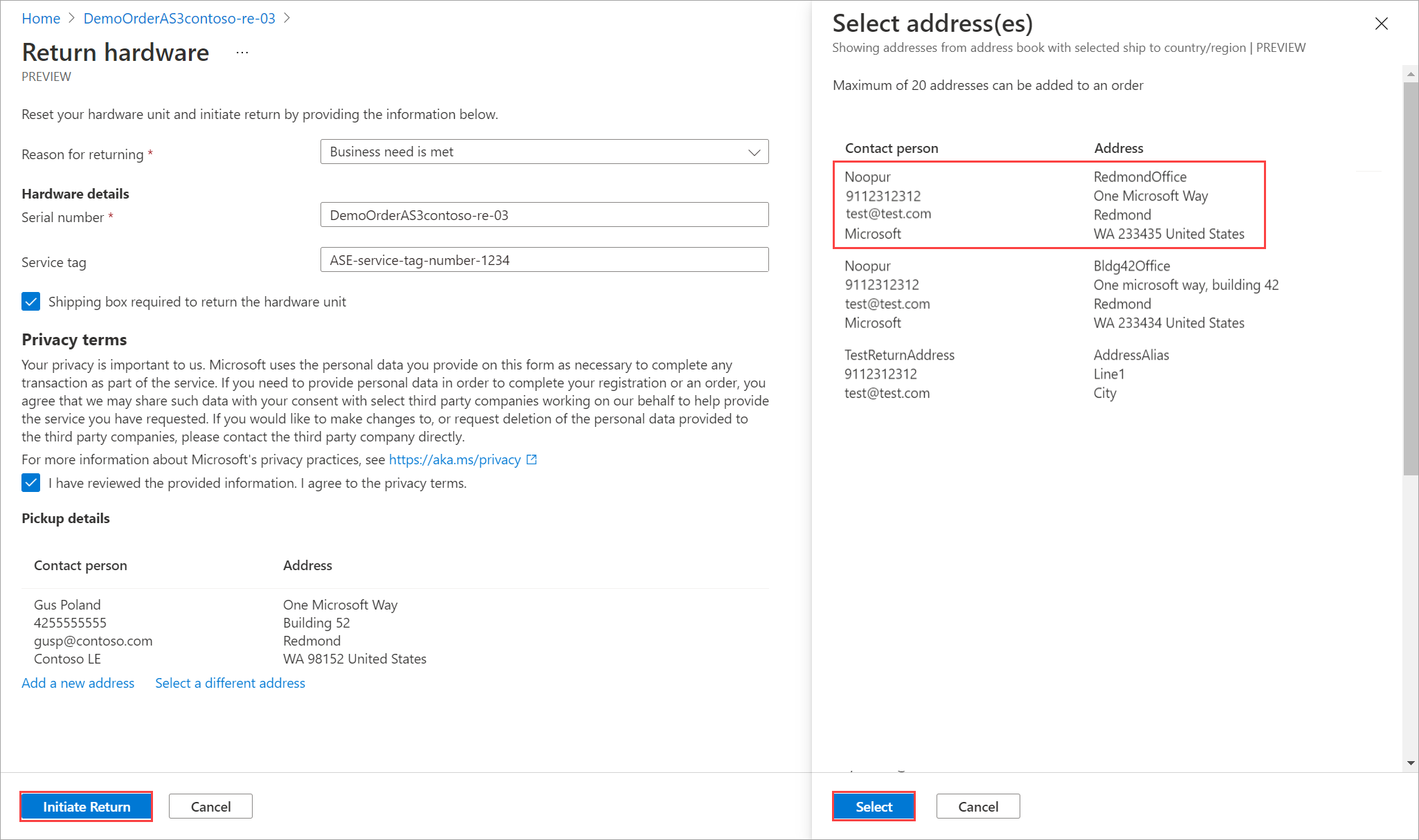
Task: Click in the Serial number input field
Action: [544, 215]
